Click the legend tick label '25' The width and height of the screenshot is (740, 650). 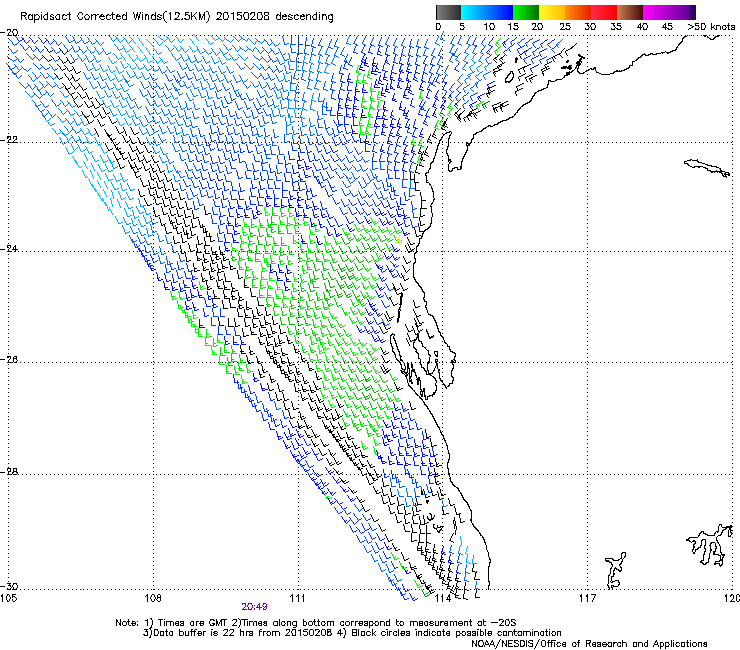click(x=565, y=27)
